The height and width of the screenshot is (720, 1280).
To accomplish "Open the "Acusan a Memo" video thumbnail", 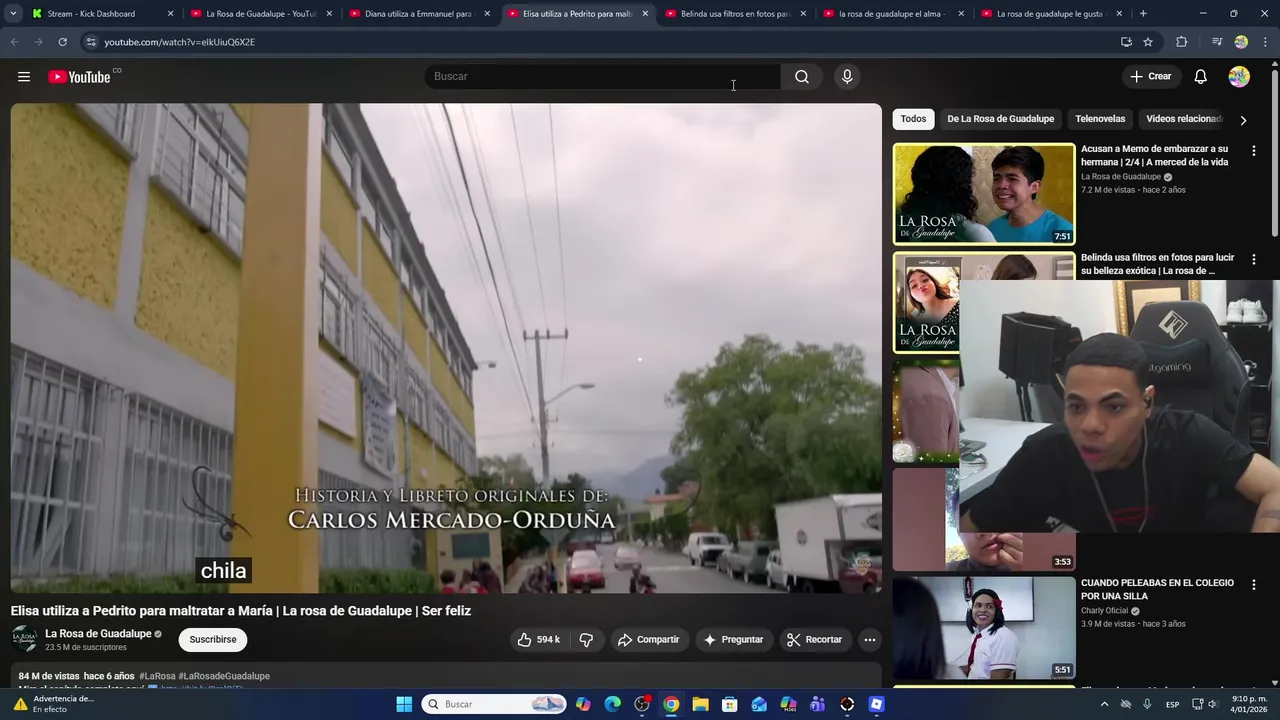I will click(984, 194).
